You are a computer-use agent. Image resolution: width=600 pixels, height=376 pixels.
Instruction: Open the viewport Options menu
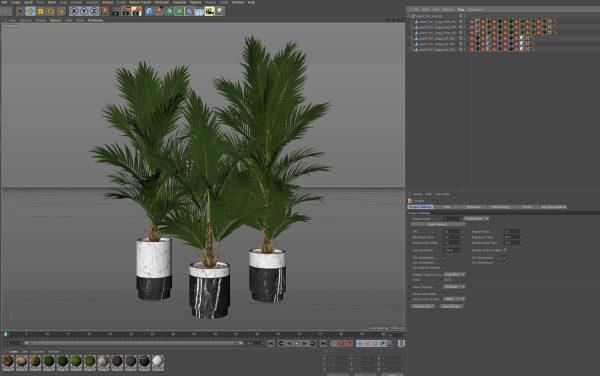[x=55, y=20]
